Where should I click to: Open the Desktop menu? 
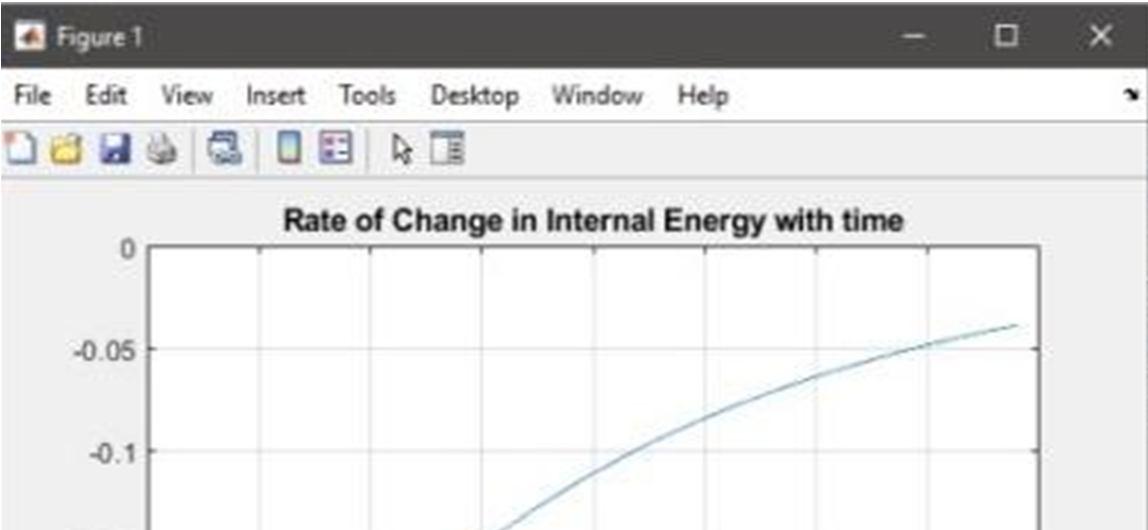click(x=474, y=96)
